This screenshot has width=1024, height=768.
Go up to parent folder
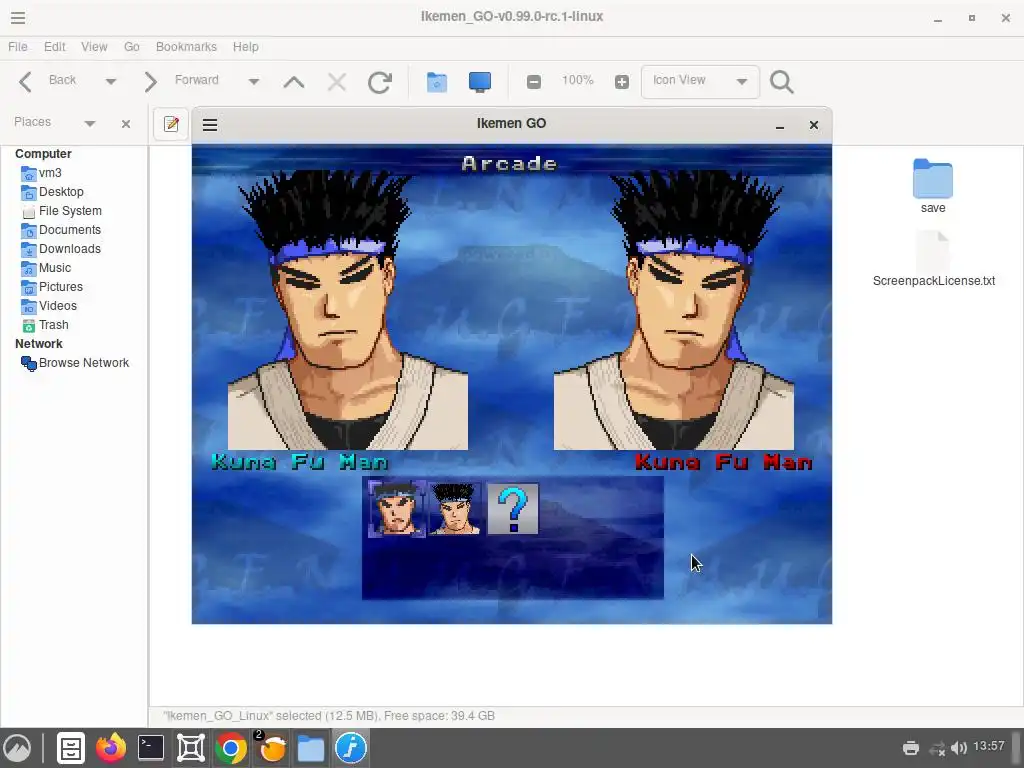[x=294, y=82]
